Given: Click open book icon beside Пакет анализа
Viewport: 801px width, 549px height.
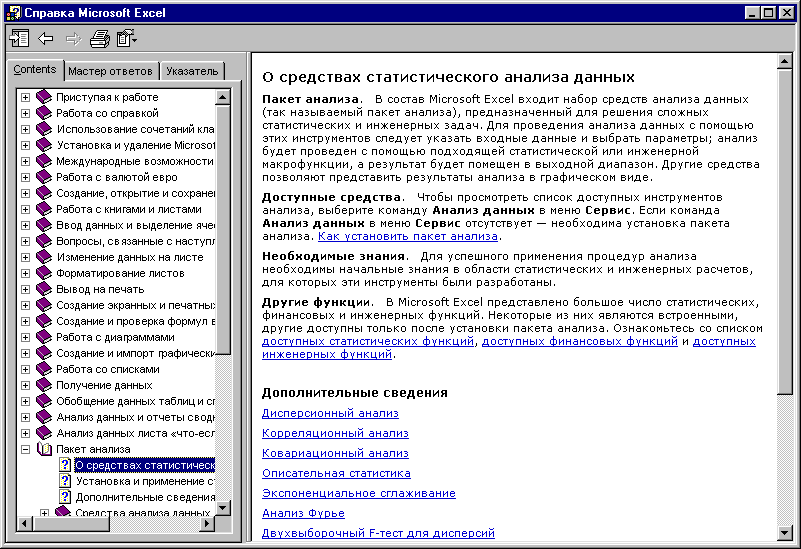Looking at the screenshot, I should click(44, 449).
